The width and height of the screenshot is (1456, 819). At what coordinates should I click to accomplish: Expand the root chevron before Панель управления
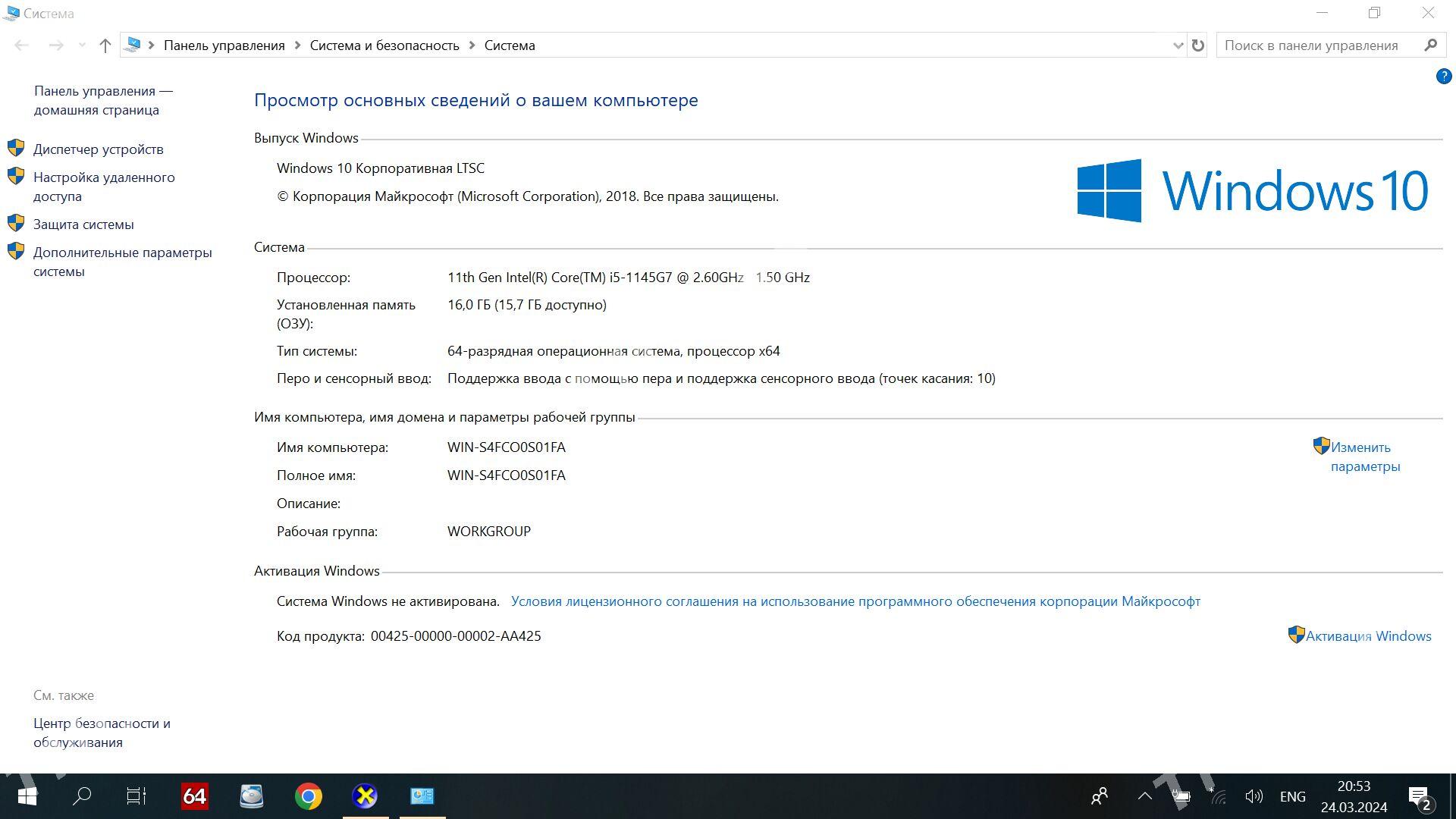coord(152,45)
